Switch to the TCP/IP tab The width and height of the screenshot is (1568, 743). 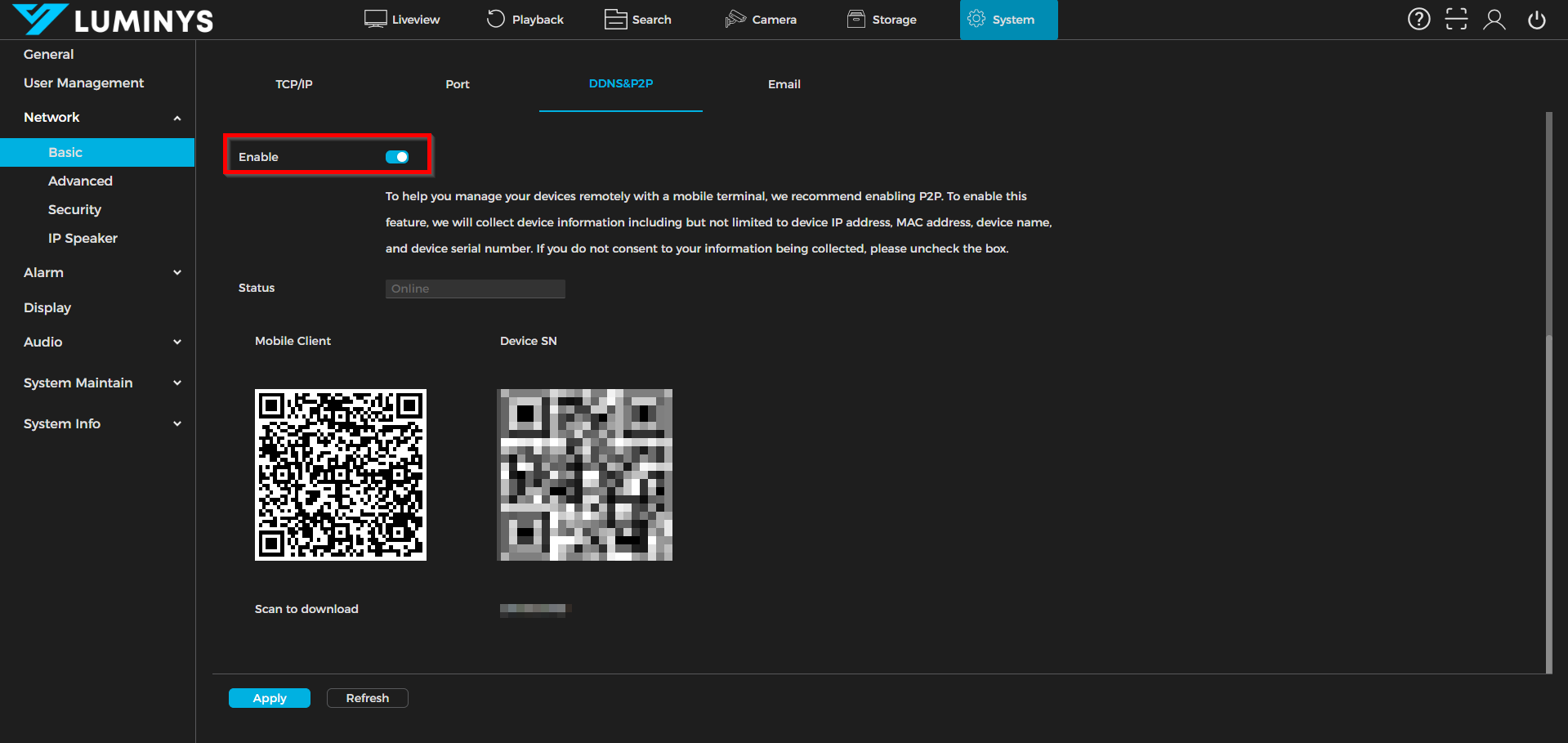coord(294,84)
